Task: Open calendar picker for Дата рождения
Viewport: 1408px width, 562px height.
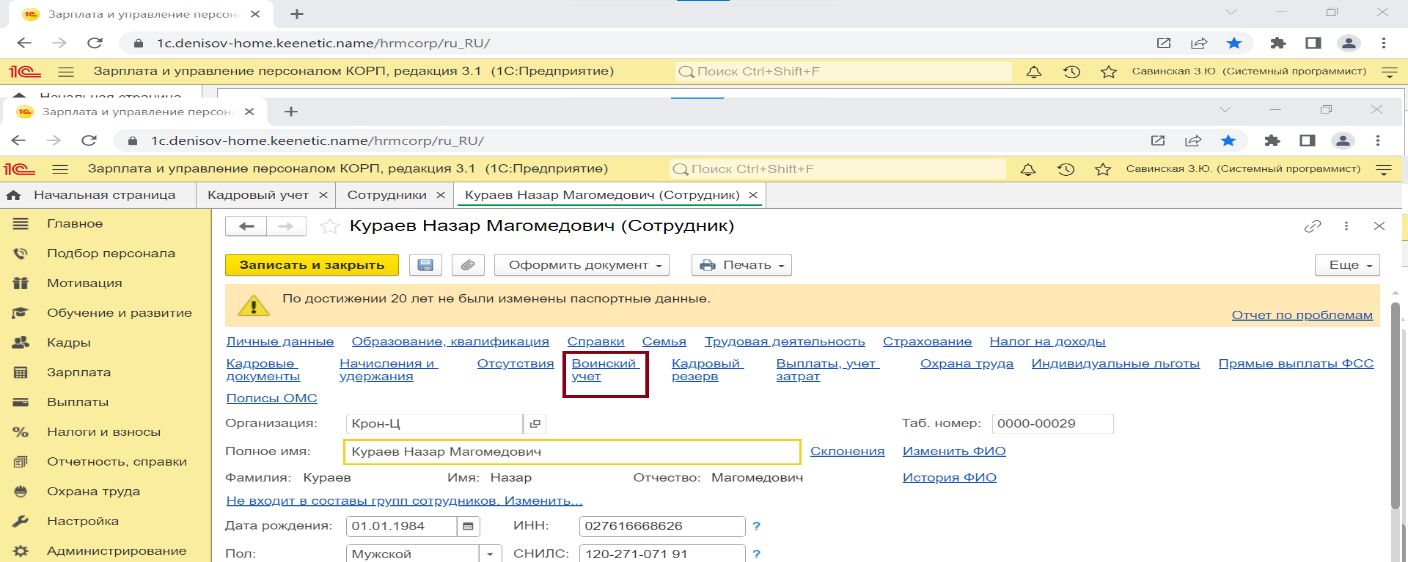Action: 468,526
